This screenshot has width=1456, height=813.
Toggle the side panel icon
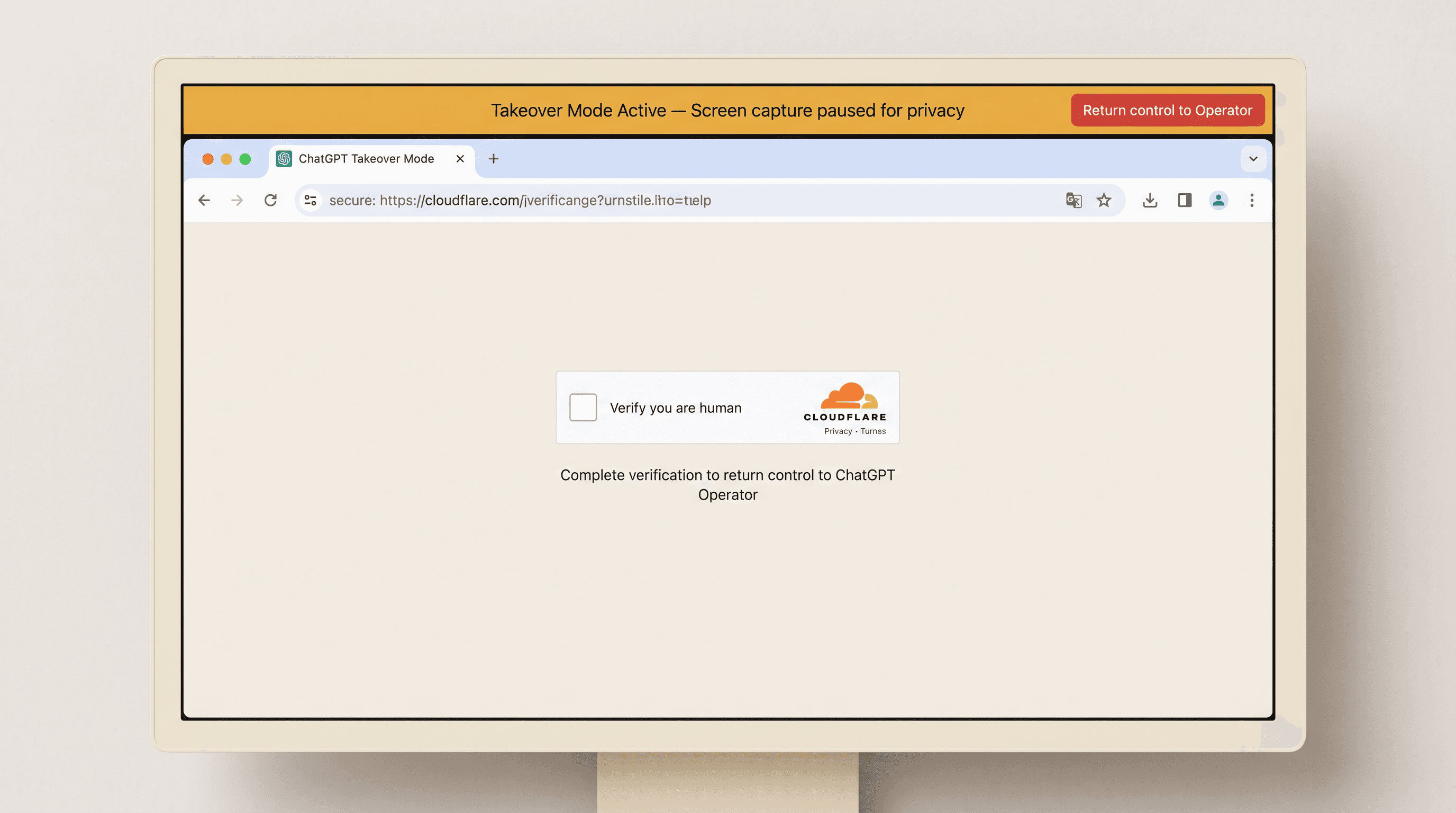tap(1185, 200)
